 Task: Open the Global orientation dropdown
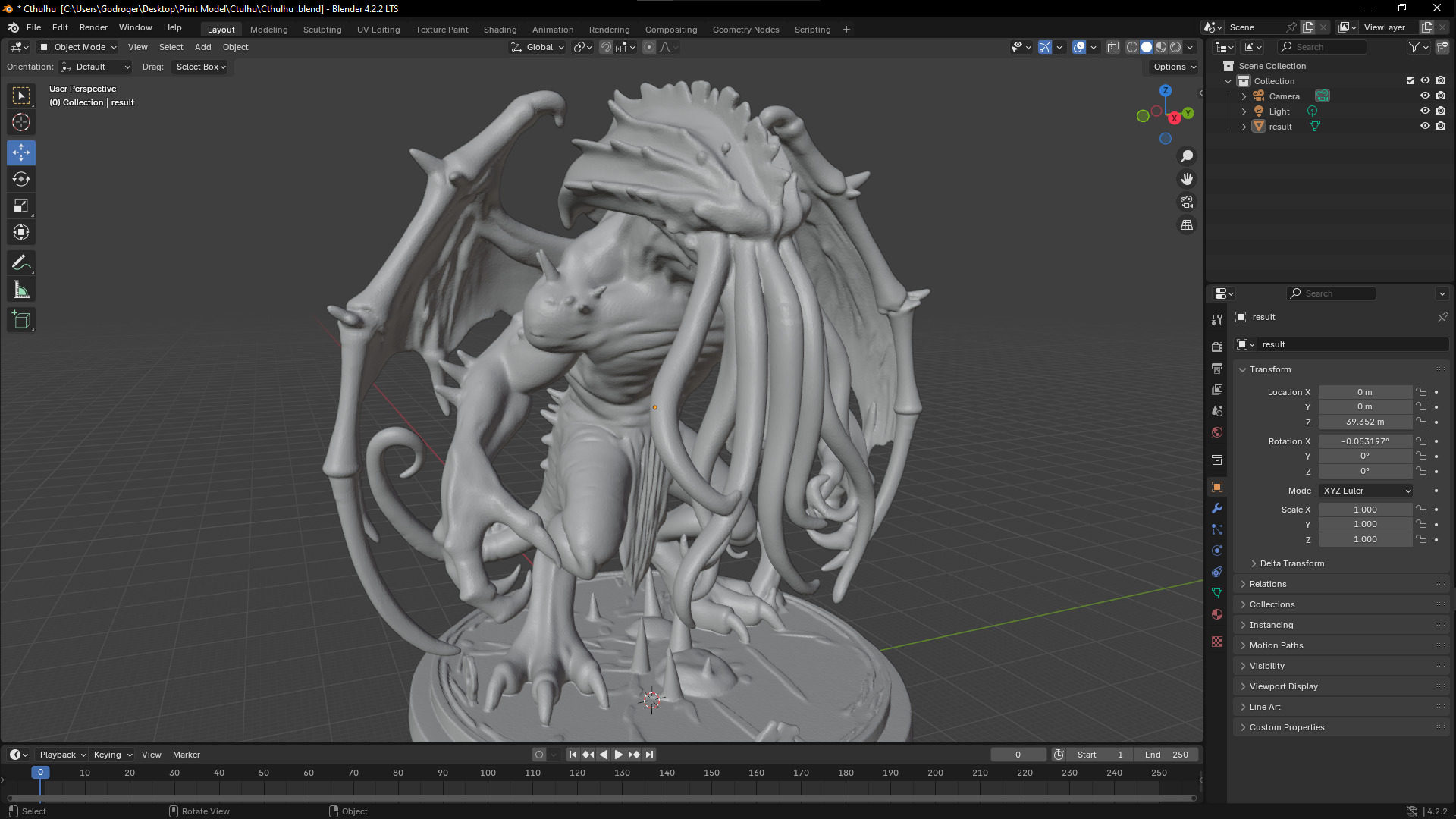(x=538, y=47)
